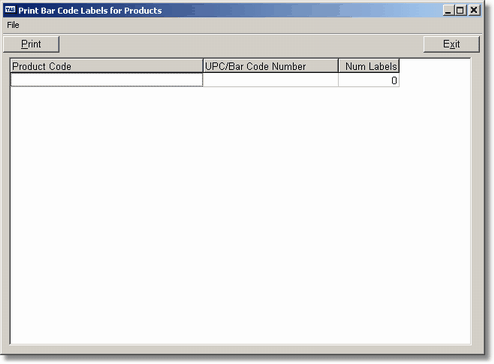Select the Product Code column header
Screen dimensions: 494x364
(106, 66)
